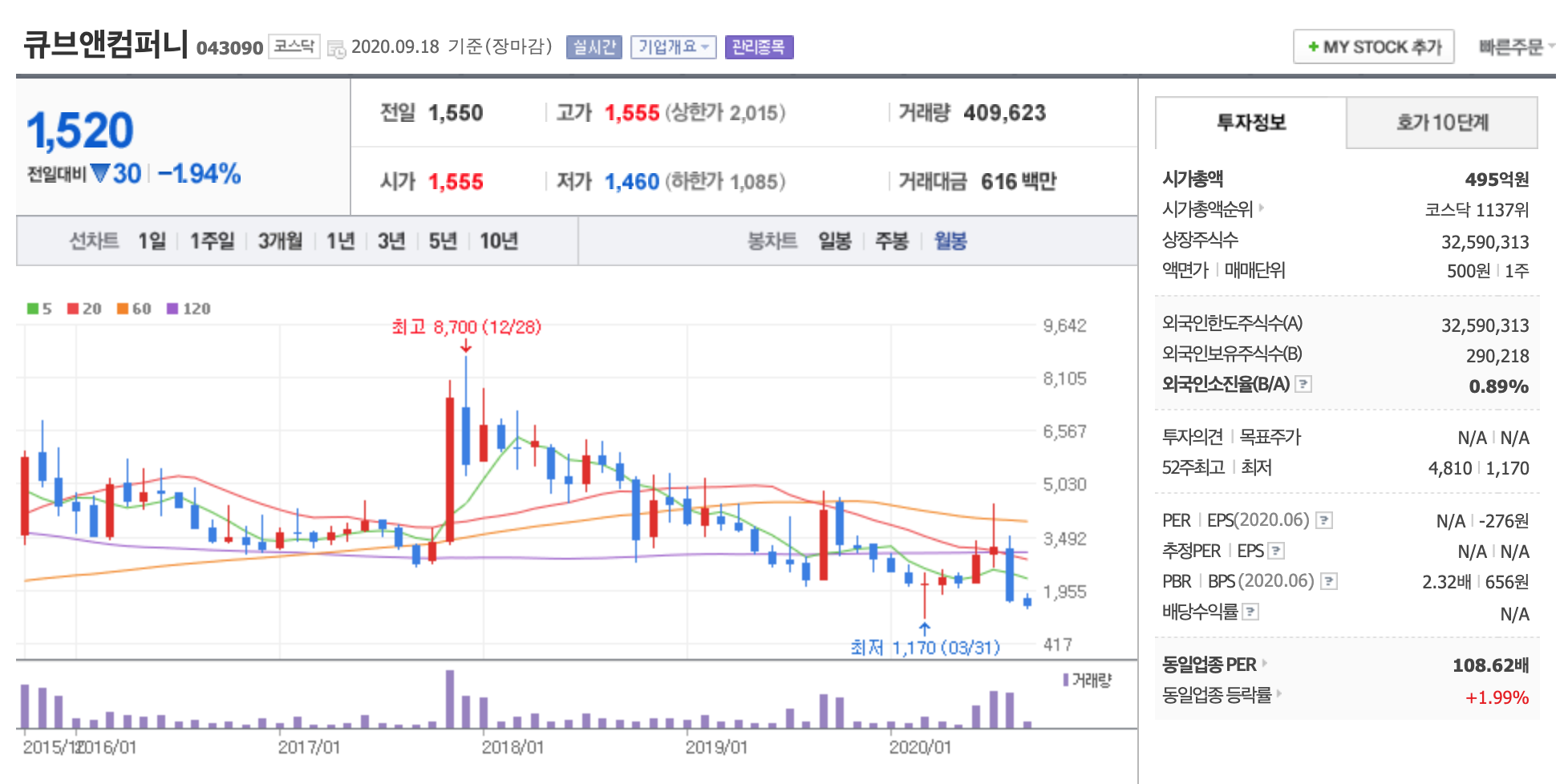Click the 큐브앤컴퍼니 stock name heading

(105, 44)
